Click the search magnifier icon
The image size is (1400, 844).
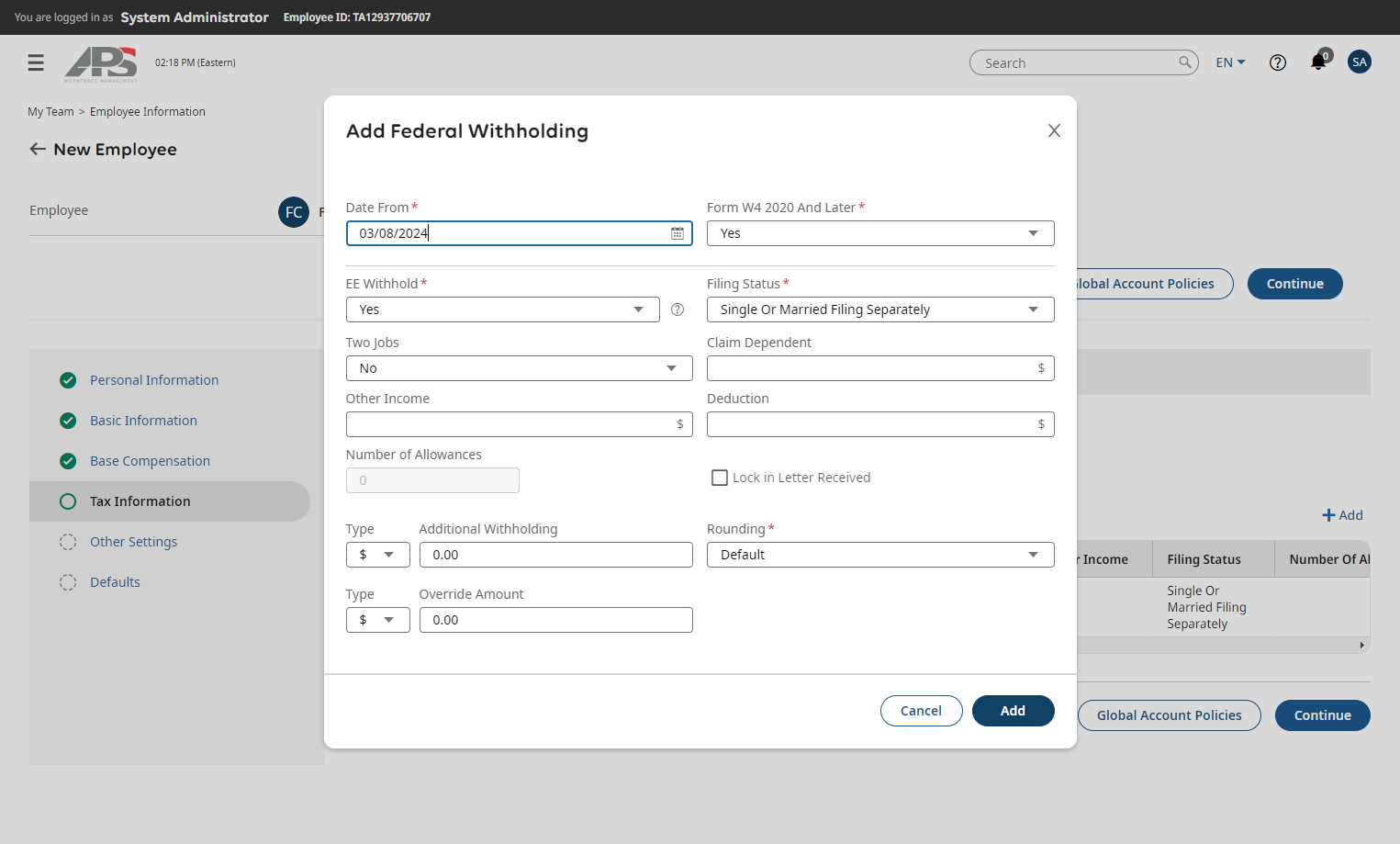pyautogui.click(x=1185, y=62)
